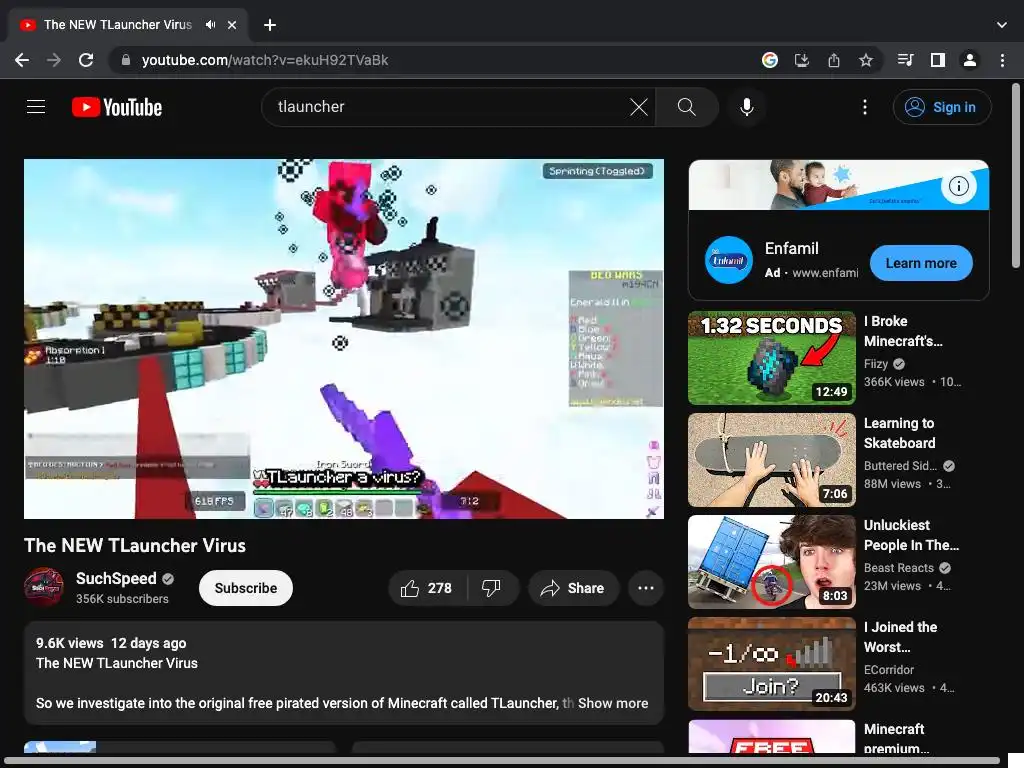This screenshot has height=768, width=1024.
Task: Open the browser profile icon
Action: (x=970, y=60)
